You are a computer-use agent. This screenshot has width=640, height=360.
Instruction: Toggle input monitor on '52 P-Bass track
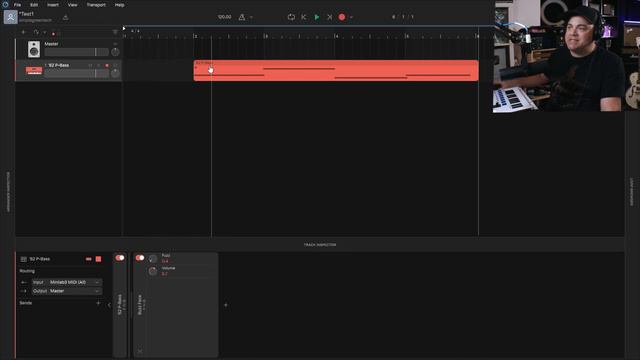[115, 65]
